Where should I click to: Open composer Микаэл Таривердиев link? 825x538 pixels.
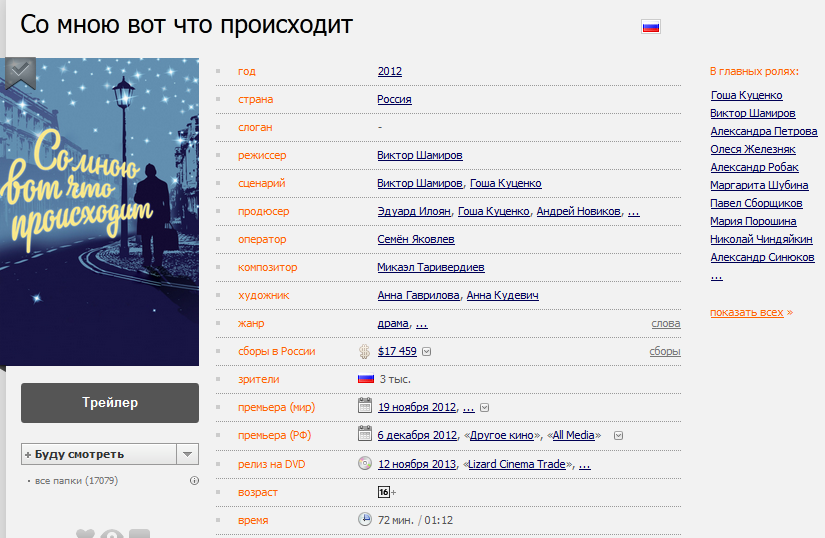tap(431, 267)
